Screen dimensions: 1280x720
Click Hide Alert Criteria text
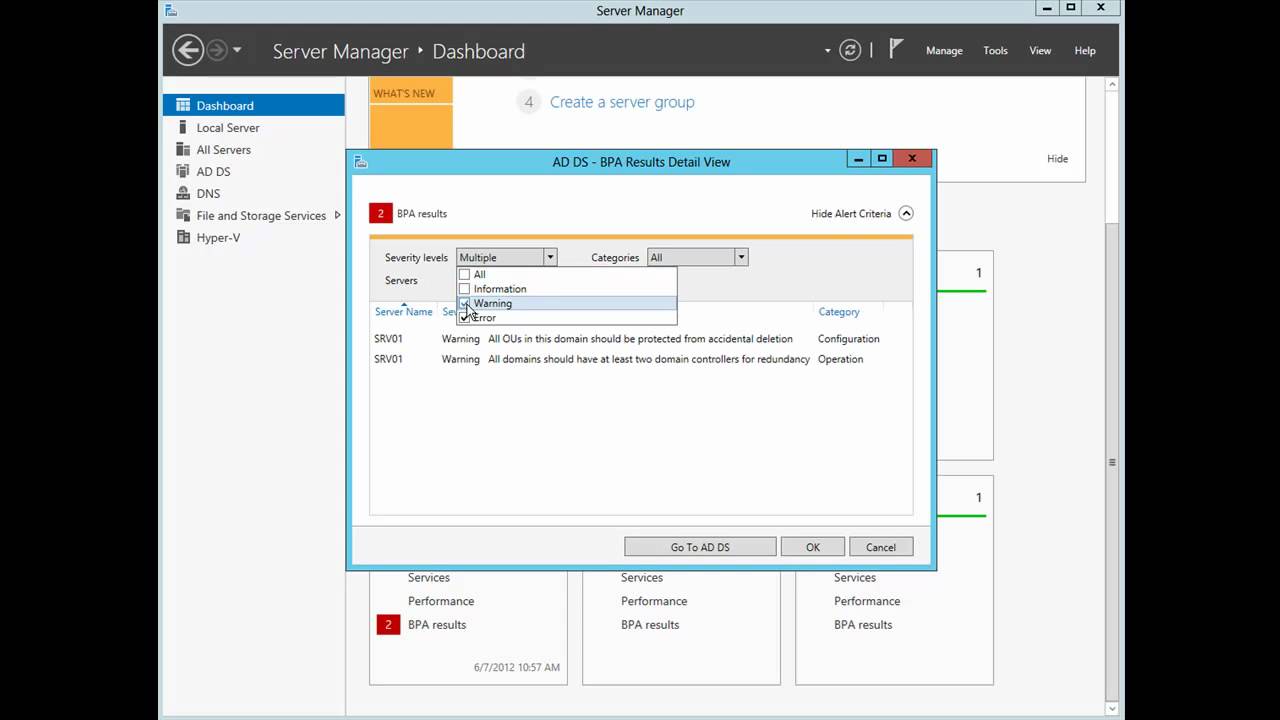851,213
